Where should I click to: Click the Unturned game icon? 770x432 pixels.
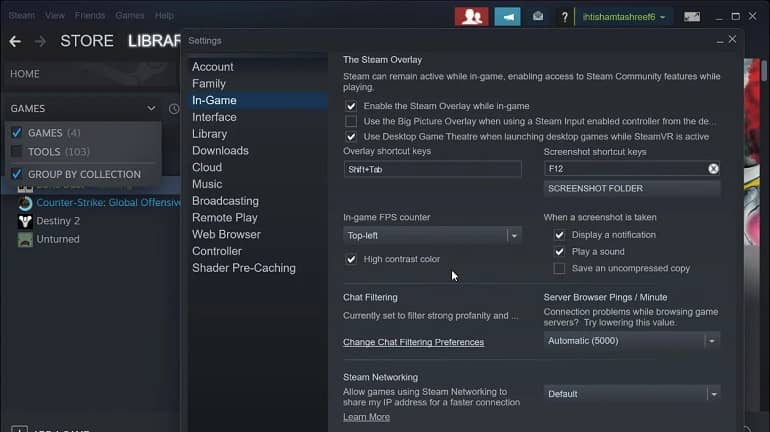point(25,240)
